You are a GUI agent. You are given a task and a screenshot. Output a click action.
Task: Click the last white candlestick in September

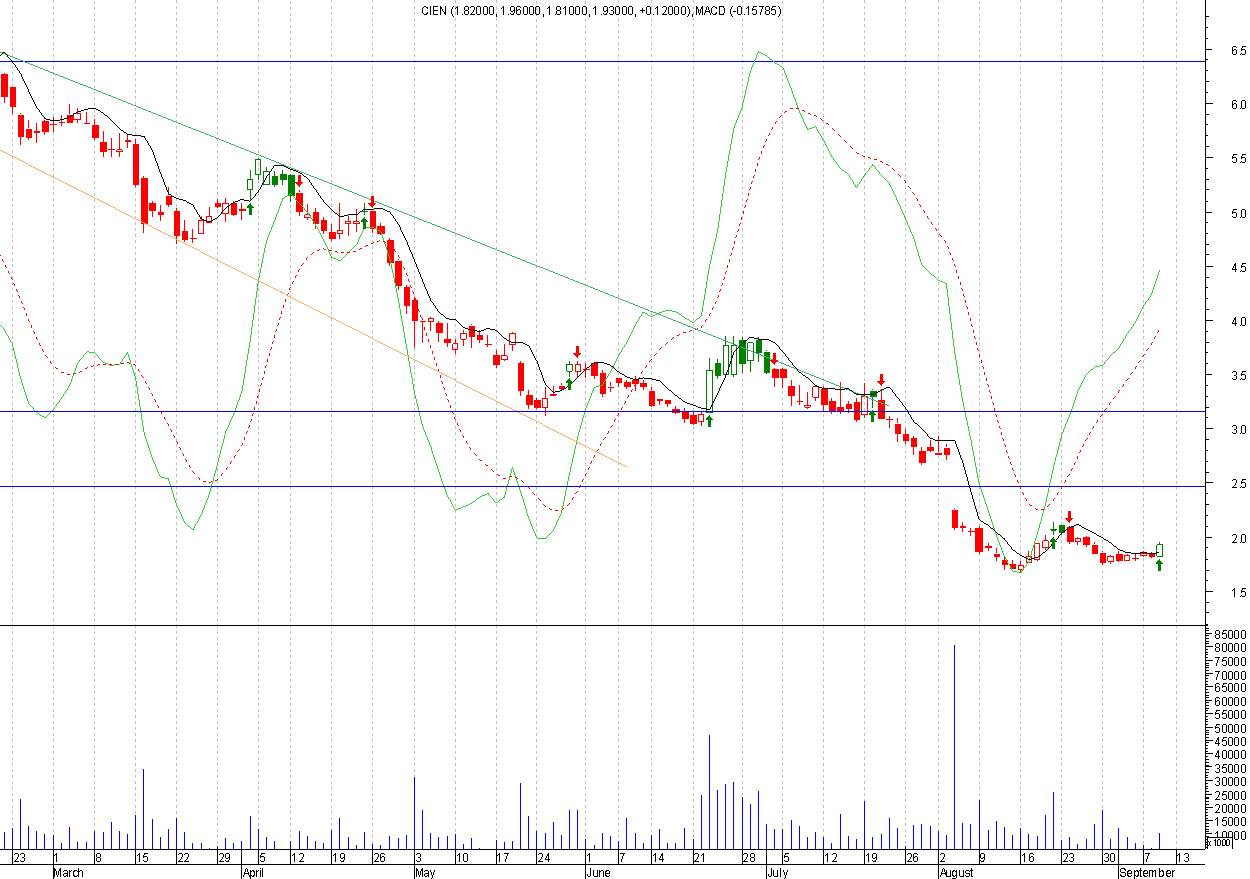coord(1160,549)
